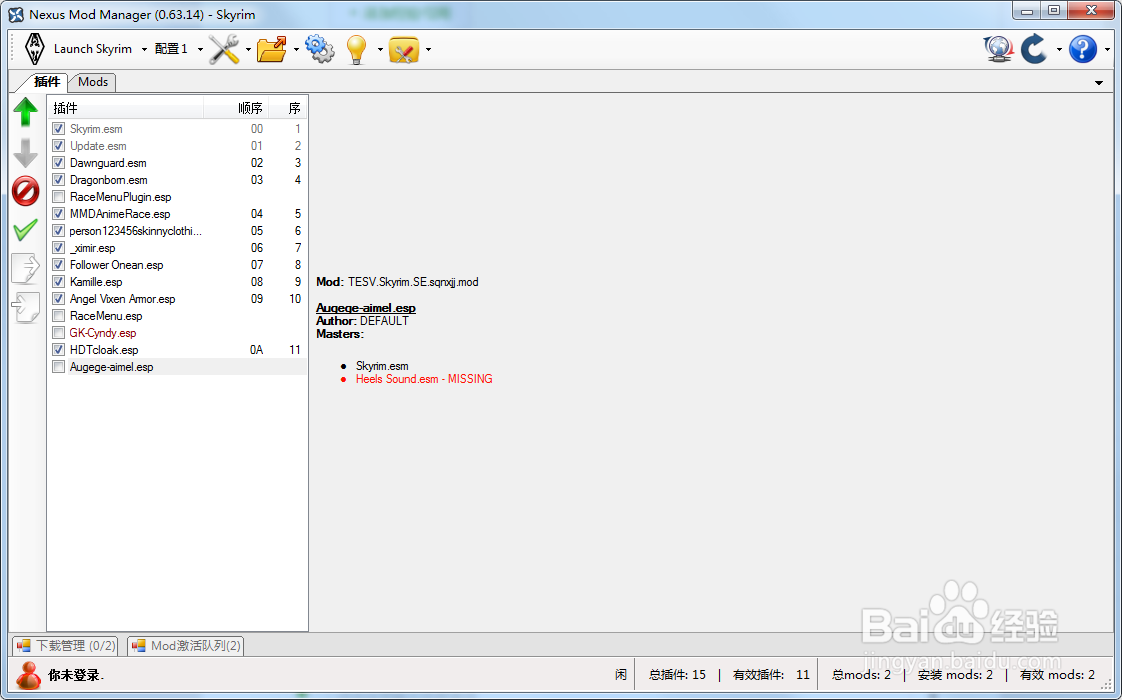The width and height of the screenshot is (1122, 700).
Task: Click the 总插件: 15 status entry
Action: [x=677, y=674]
